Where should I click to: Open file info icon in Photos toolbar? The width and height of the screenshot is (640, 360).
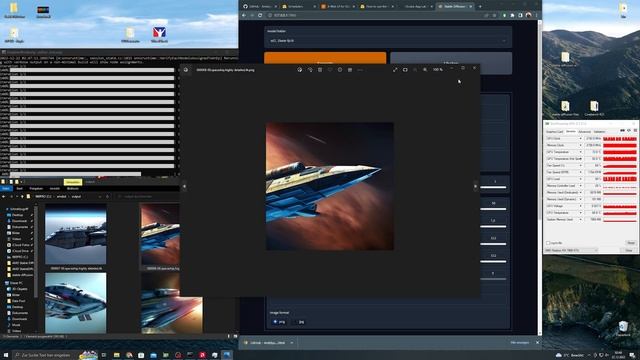click(340, 70)
